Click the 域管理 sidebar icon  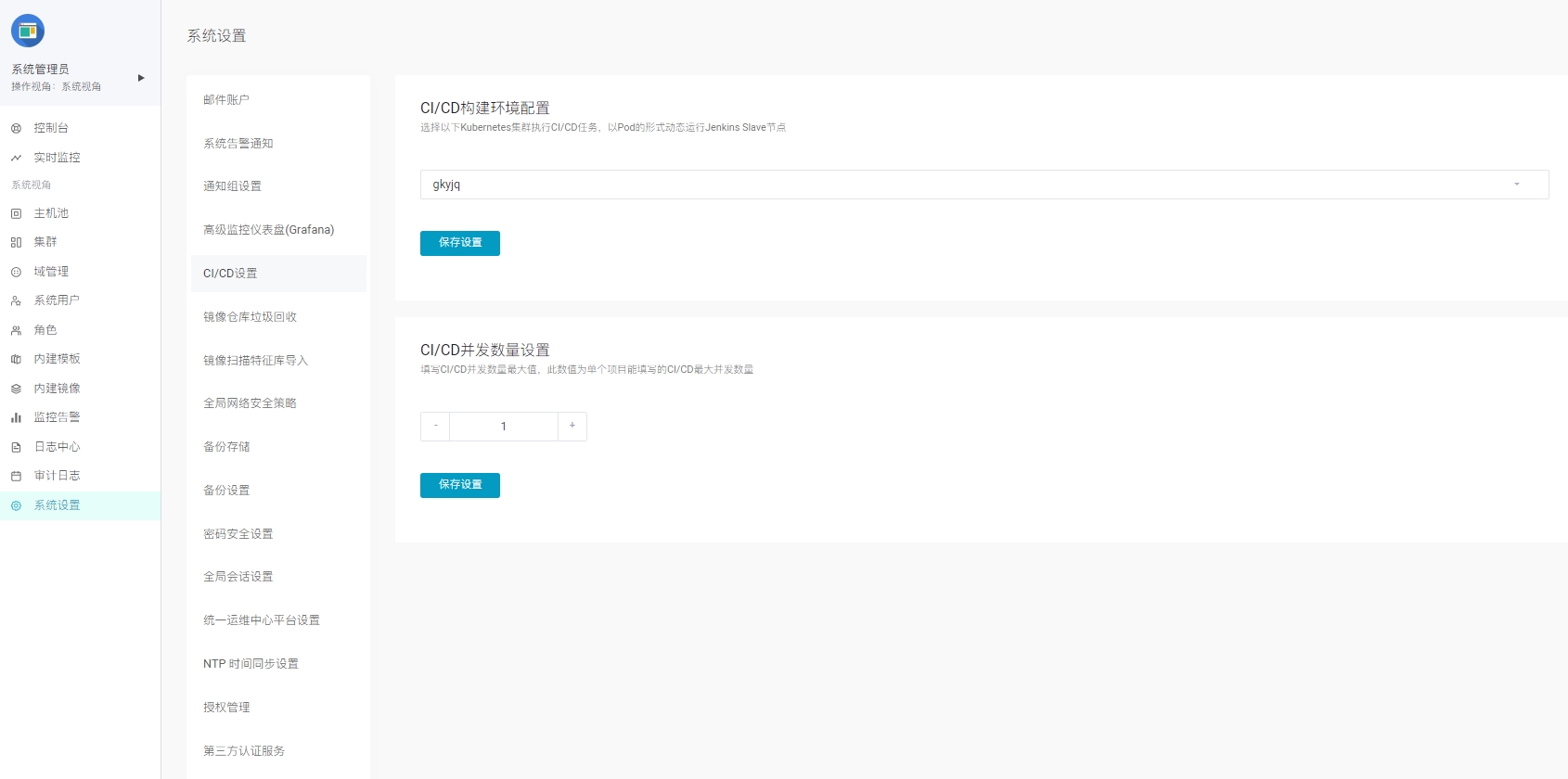click(16, 272)
